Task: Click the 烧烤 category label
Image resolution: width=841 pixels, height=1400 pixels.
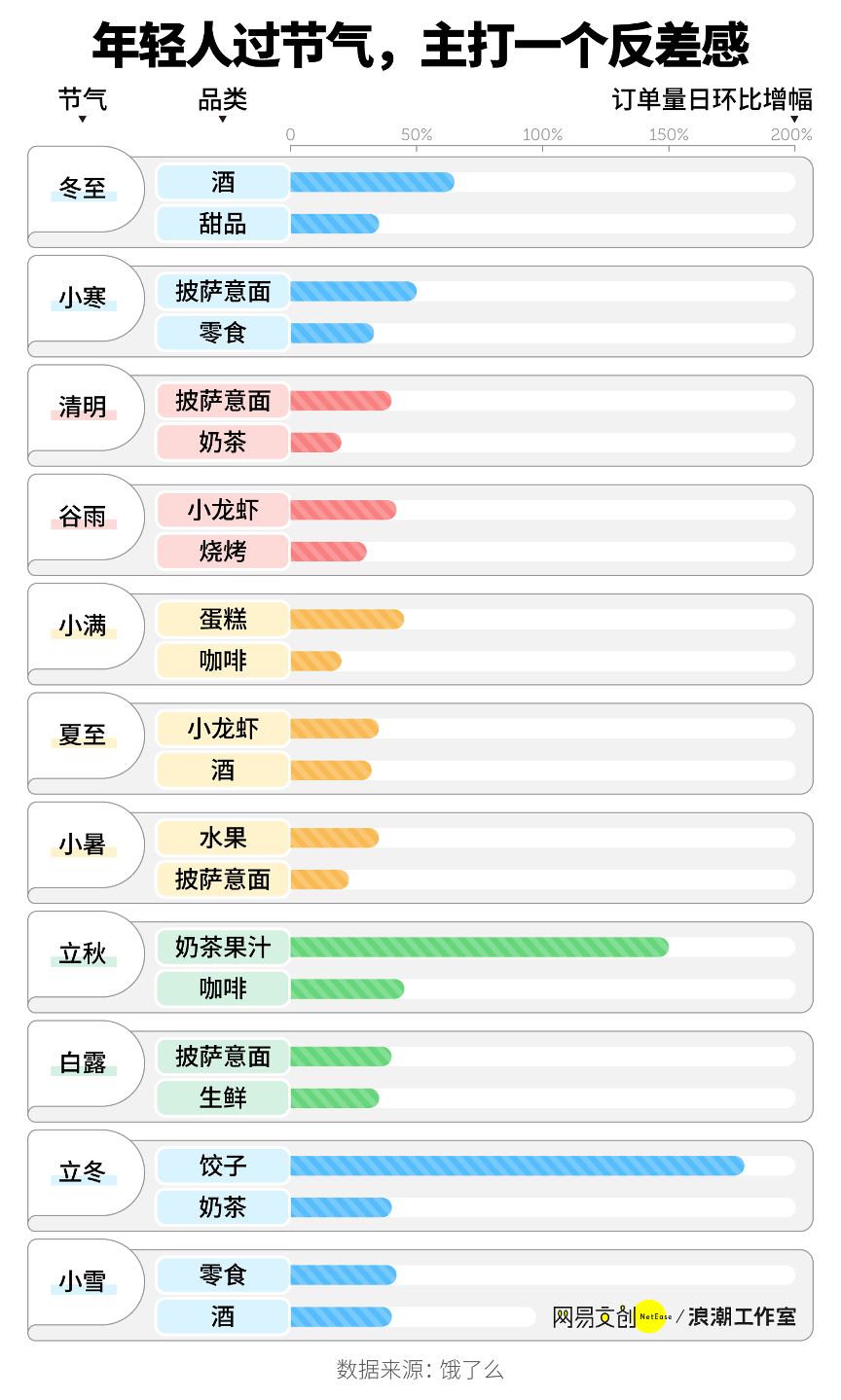Action: (223, 552)
